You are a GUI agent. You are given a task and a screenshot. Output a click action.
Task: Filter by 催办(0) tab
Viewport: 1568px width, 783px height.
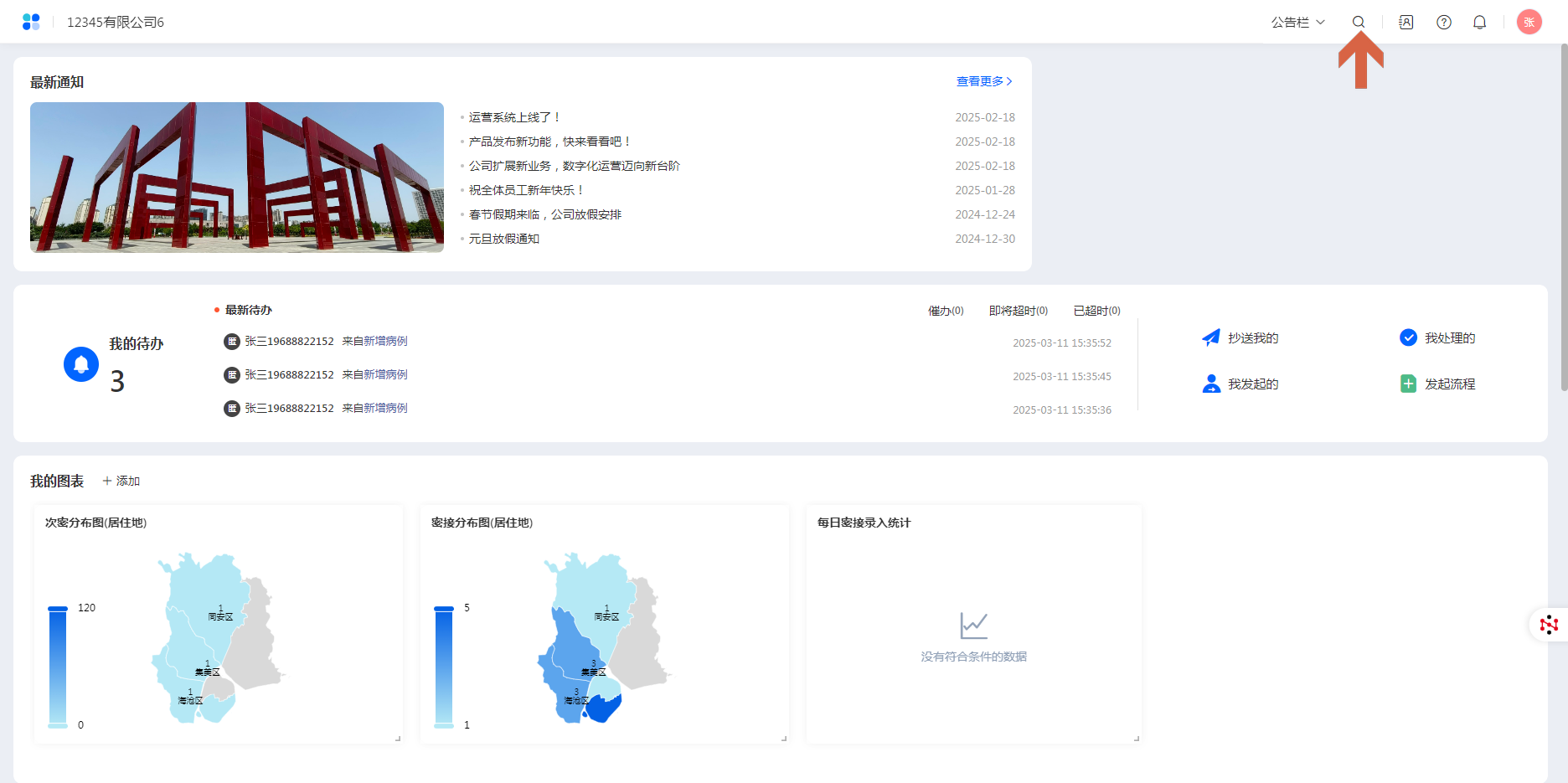[946, 311]
